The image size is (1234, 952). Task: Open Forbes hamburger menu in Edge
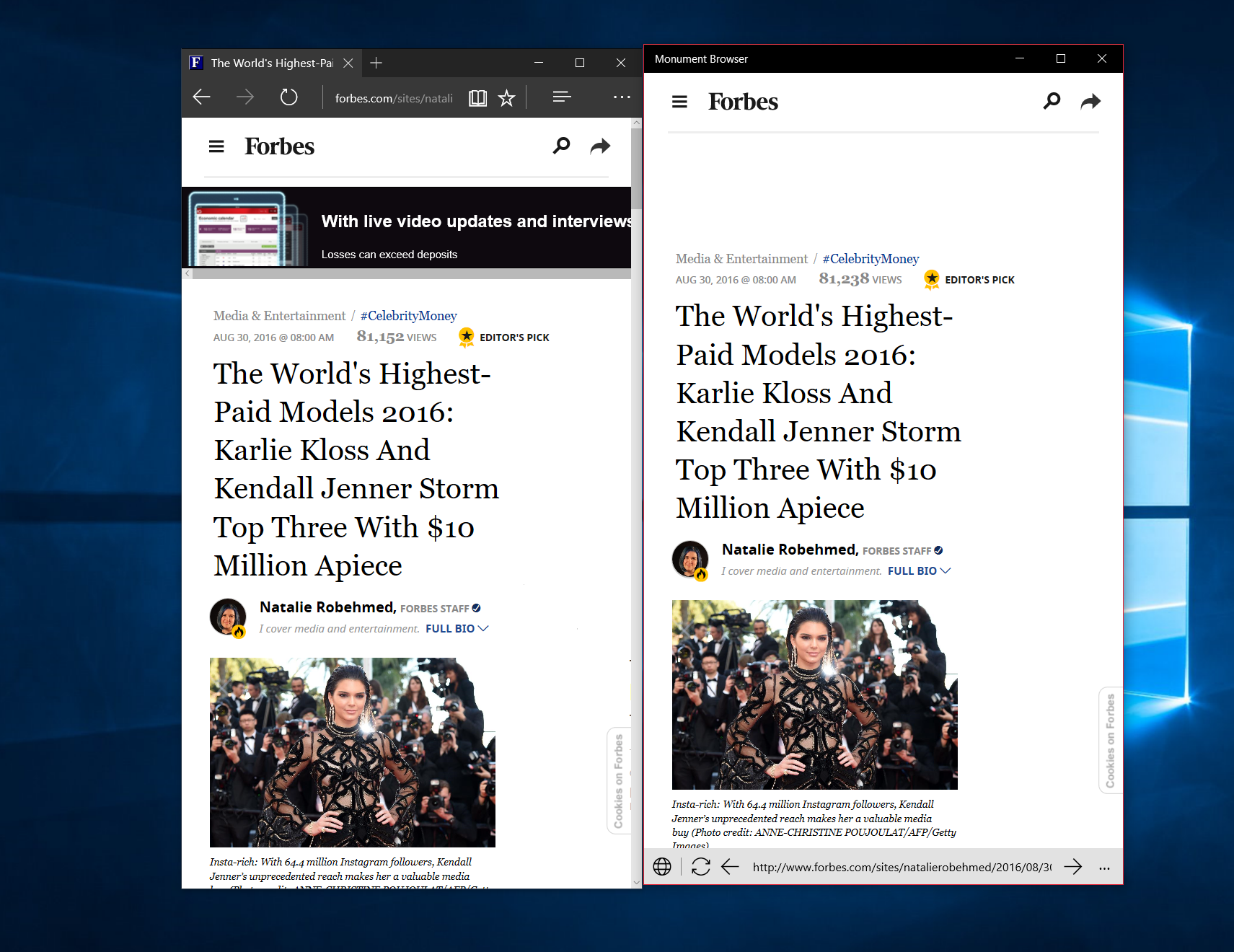[x=216, y=146]
